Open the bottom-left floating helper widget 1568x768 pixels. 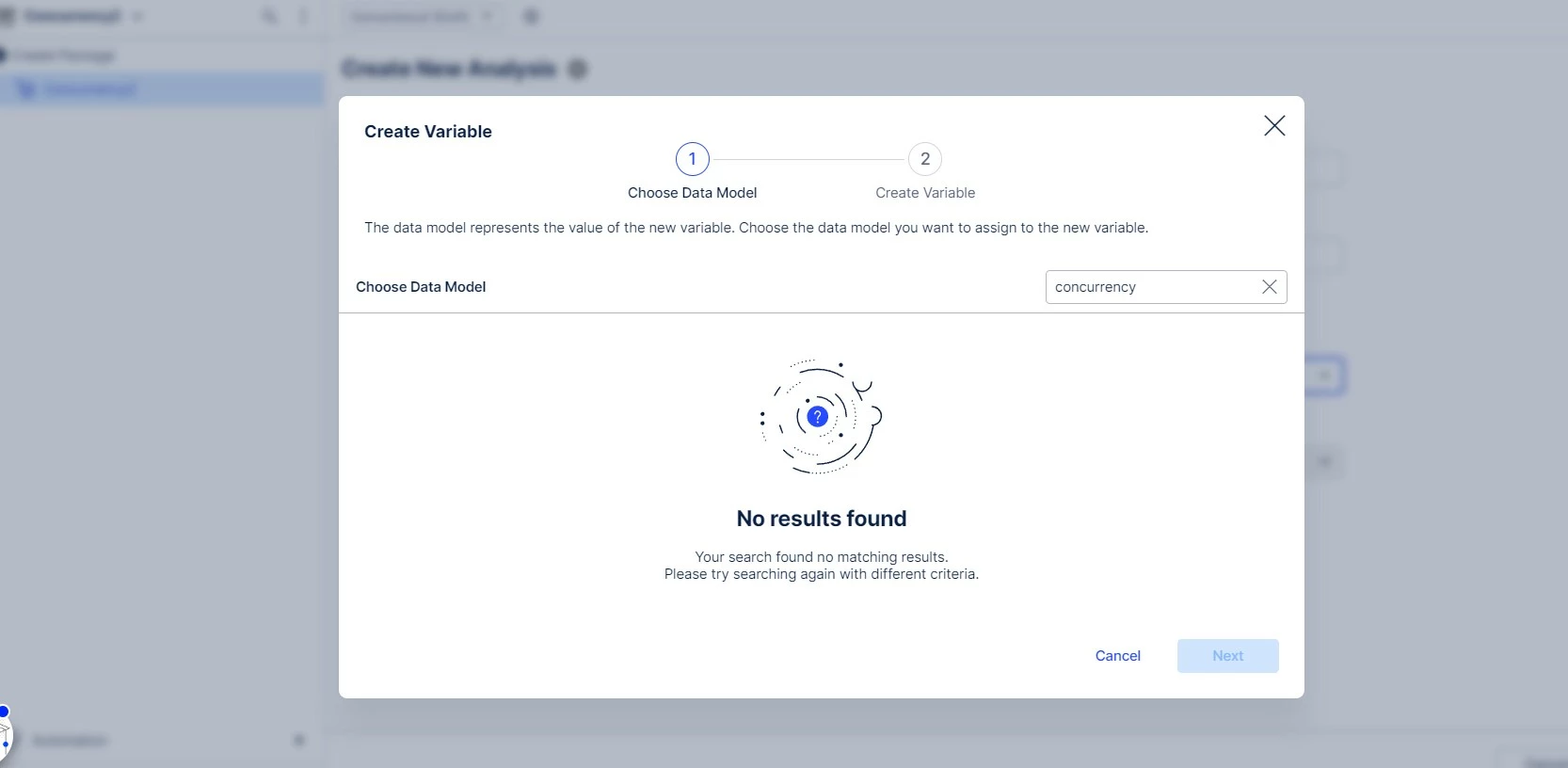4,734
